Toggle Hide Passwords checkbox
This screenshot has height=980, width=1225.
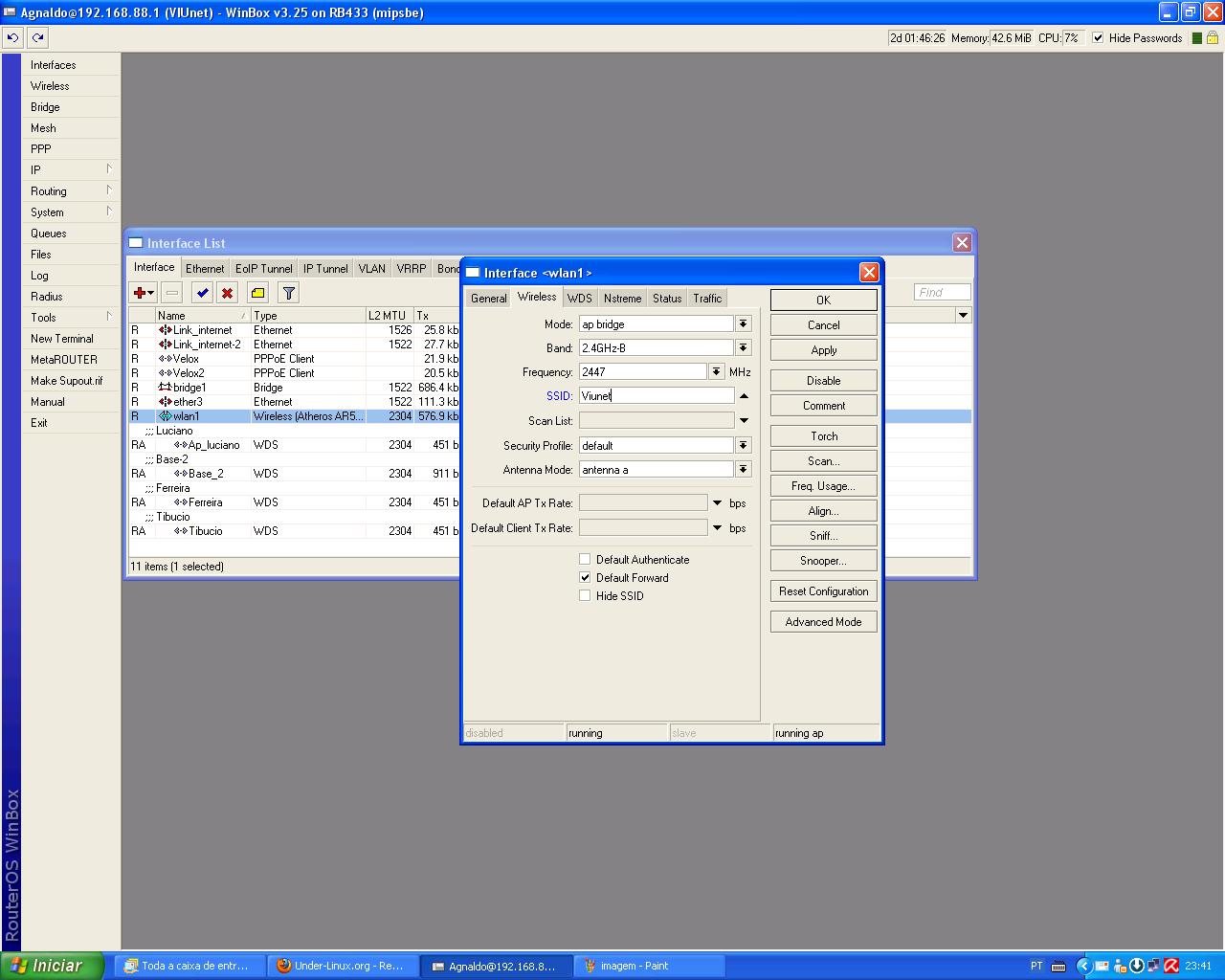coord(1098,38)
